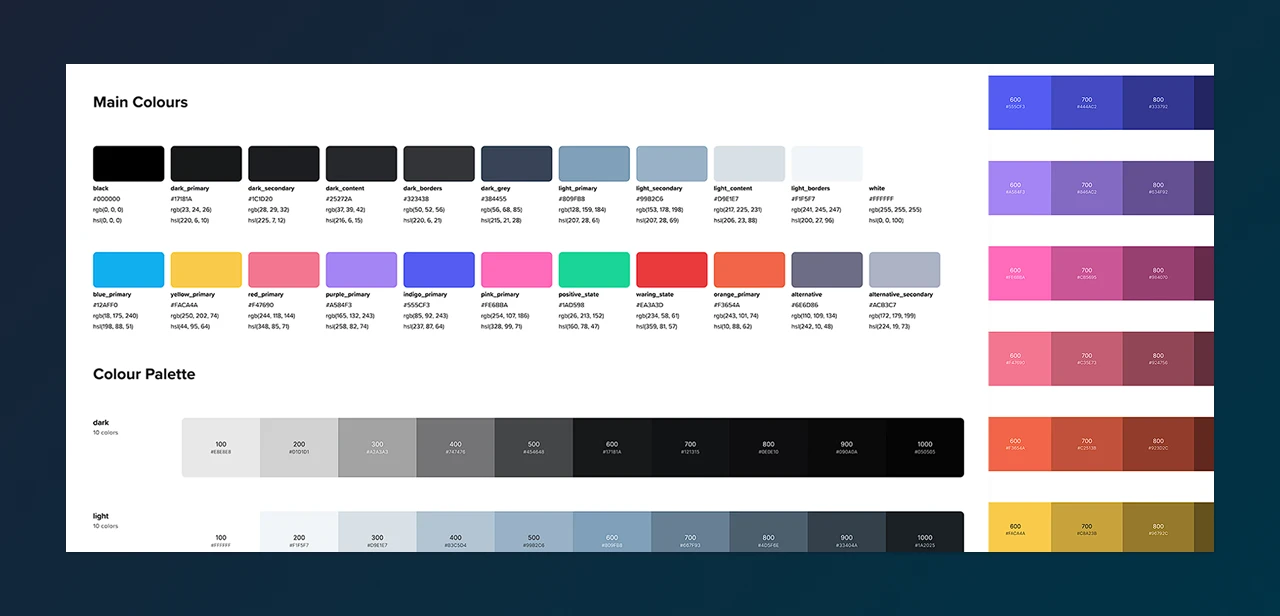Click the light 10 colors row label
1280x616 pixels.
105,520
